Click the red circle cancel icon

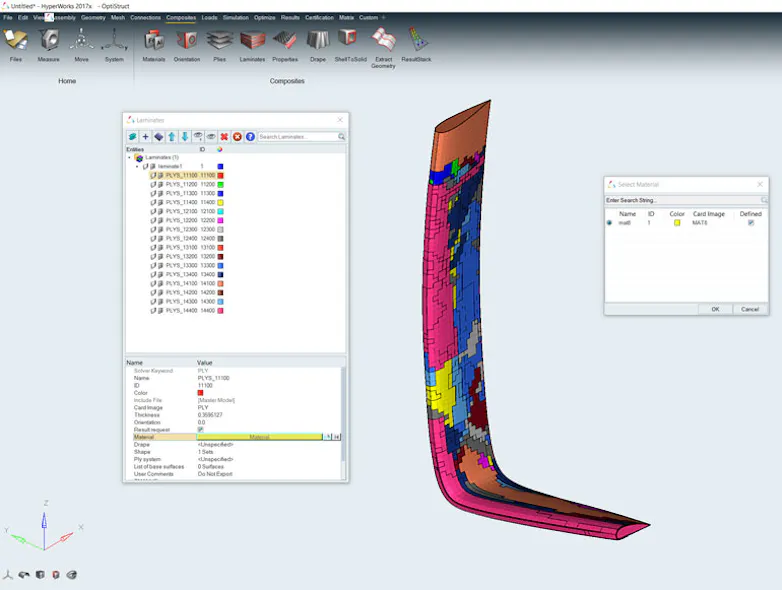point(237,136)
